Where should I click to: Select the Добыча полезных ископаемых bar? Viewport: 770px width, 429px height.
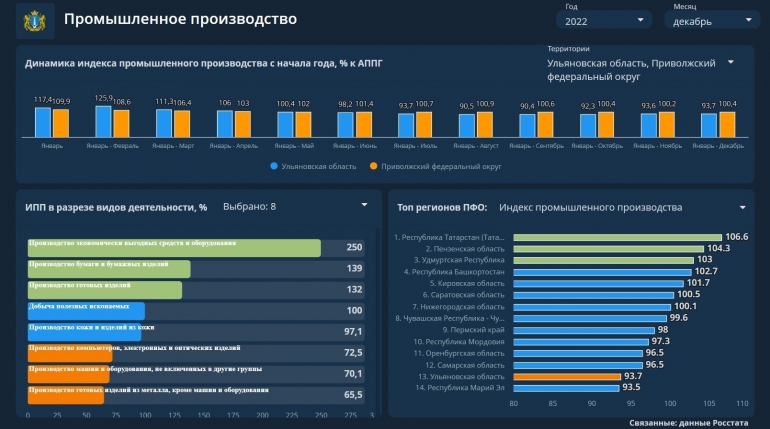pyautogui.click(x=86, y=312)
